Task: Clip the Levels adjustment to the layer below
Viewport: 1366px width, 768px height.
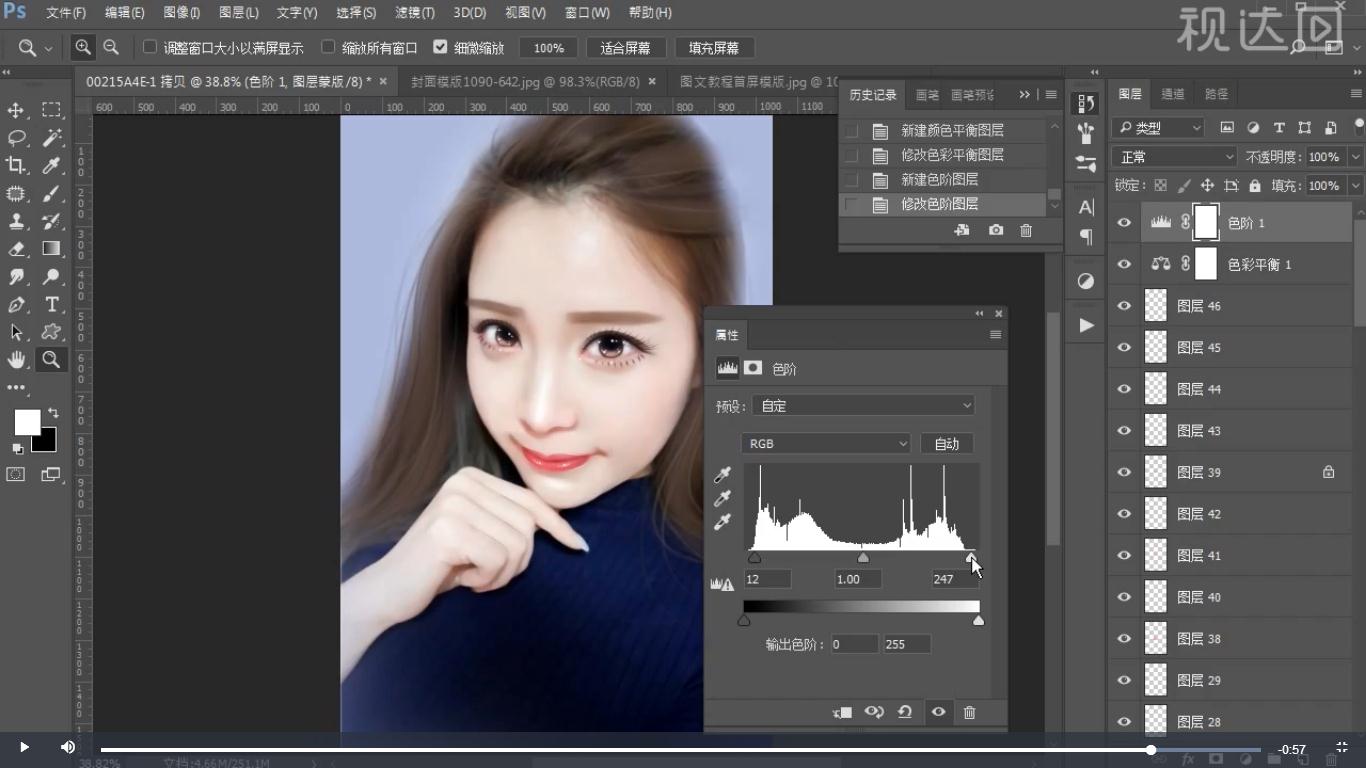Action: pos(842,712)
